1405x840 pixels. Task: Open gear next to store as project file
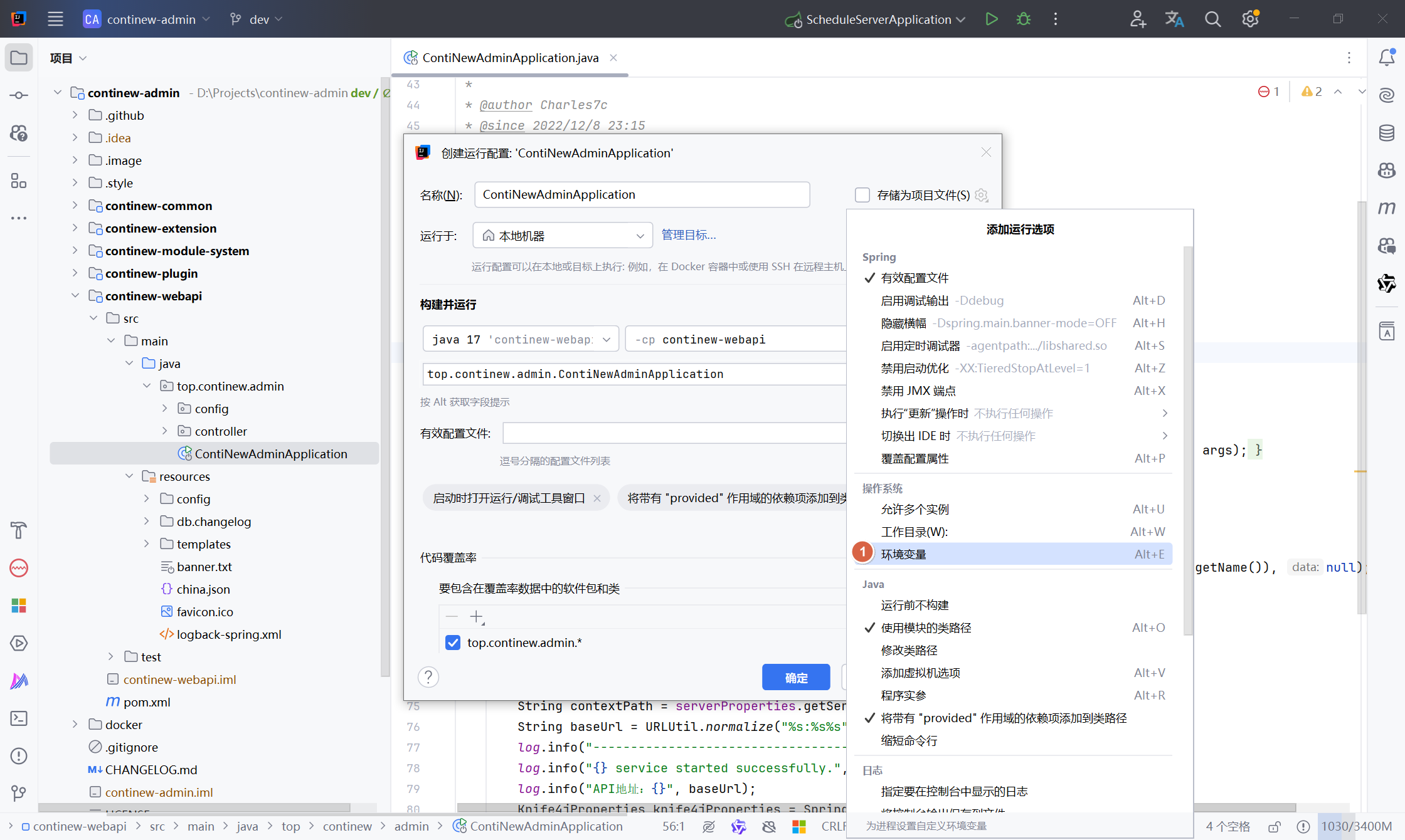pyautogui.click(x=982, y=195)
